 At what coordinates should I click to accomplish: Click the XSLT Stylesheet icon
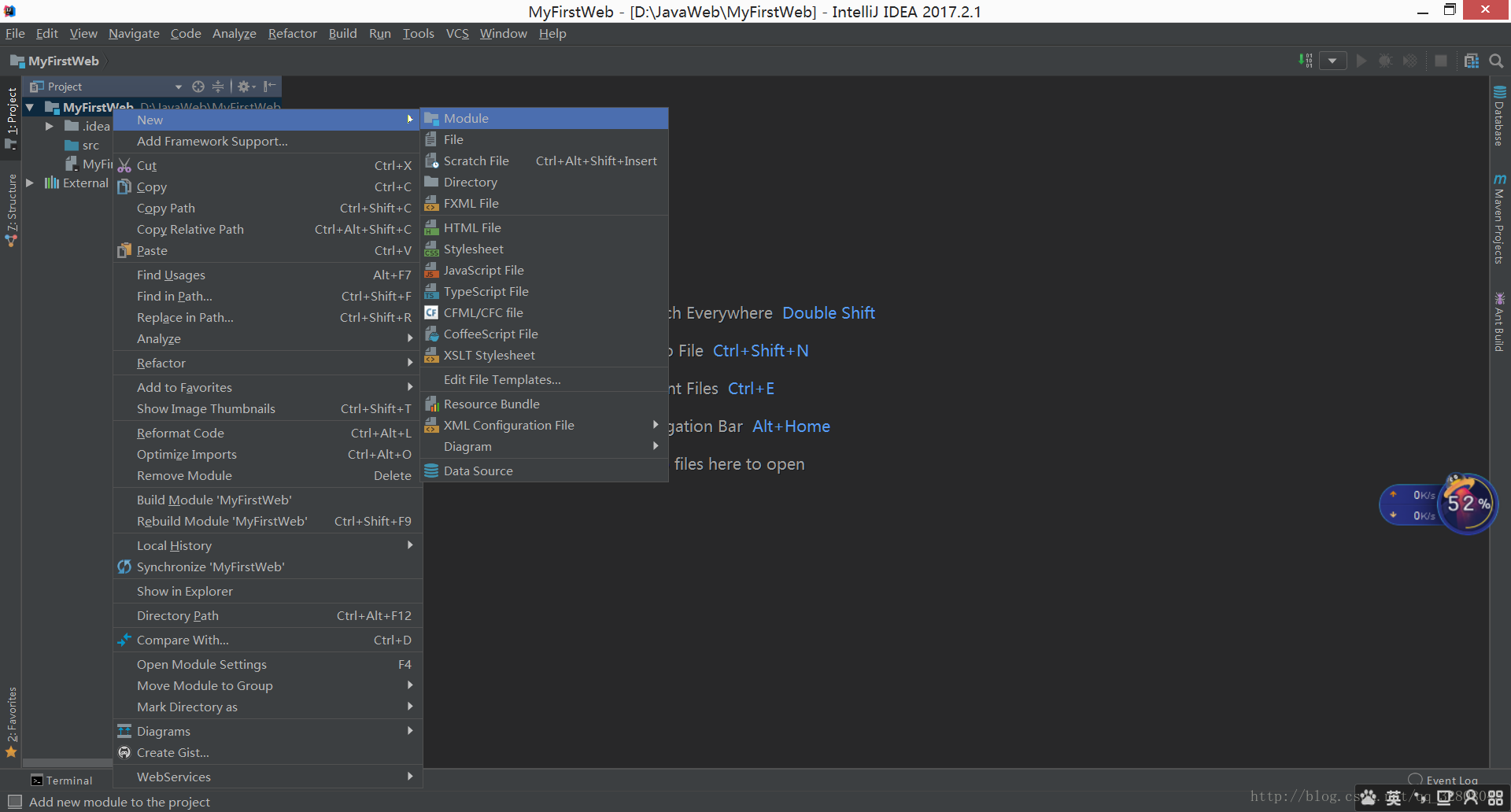[431, 355]
